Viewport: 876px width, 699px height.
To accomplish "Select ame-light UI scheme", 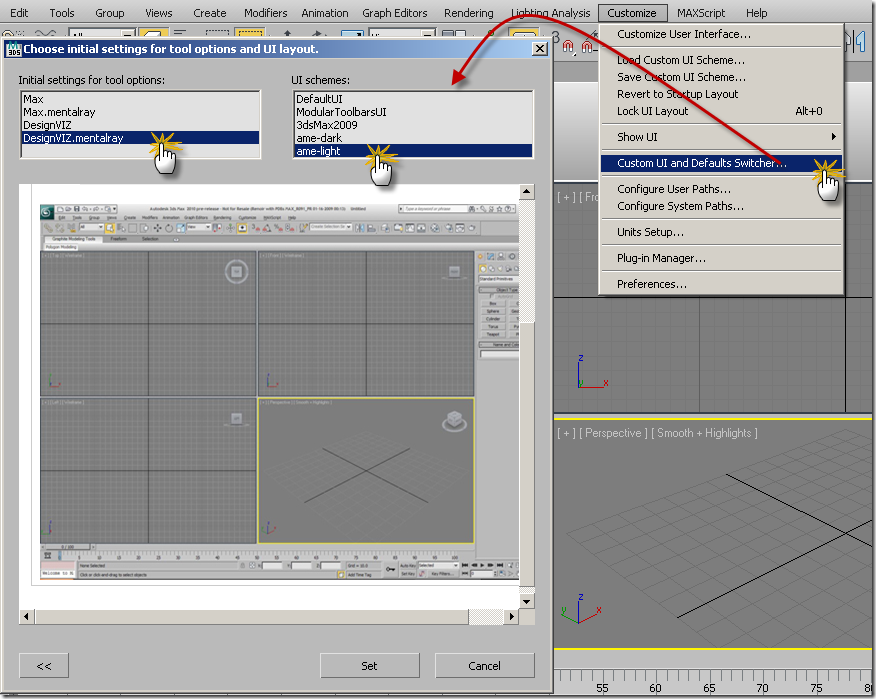I will [413, 151].
